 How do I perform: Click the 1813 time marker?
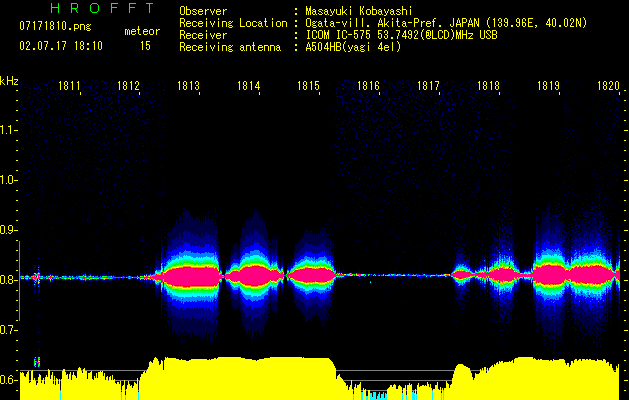coord(189,86)
